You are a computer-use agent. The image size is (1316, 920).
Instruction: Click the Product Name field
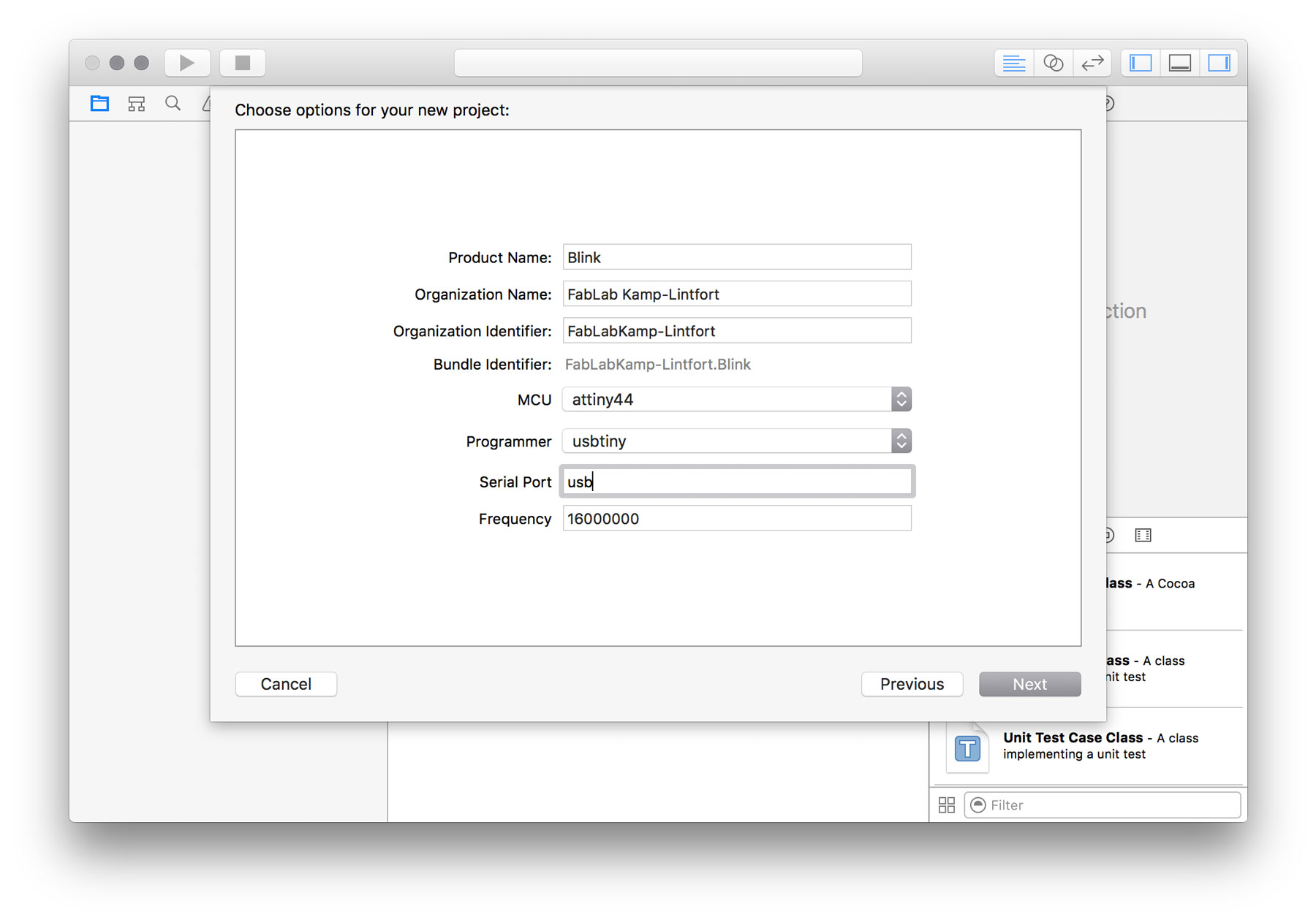point(737,257)
